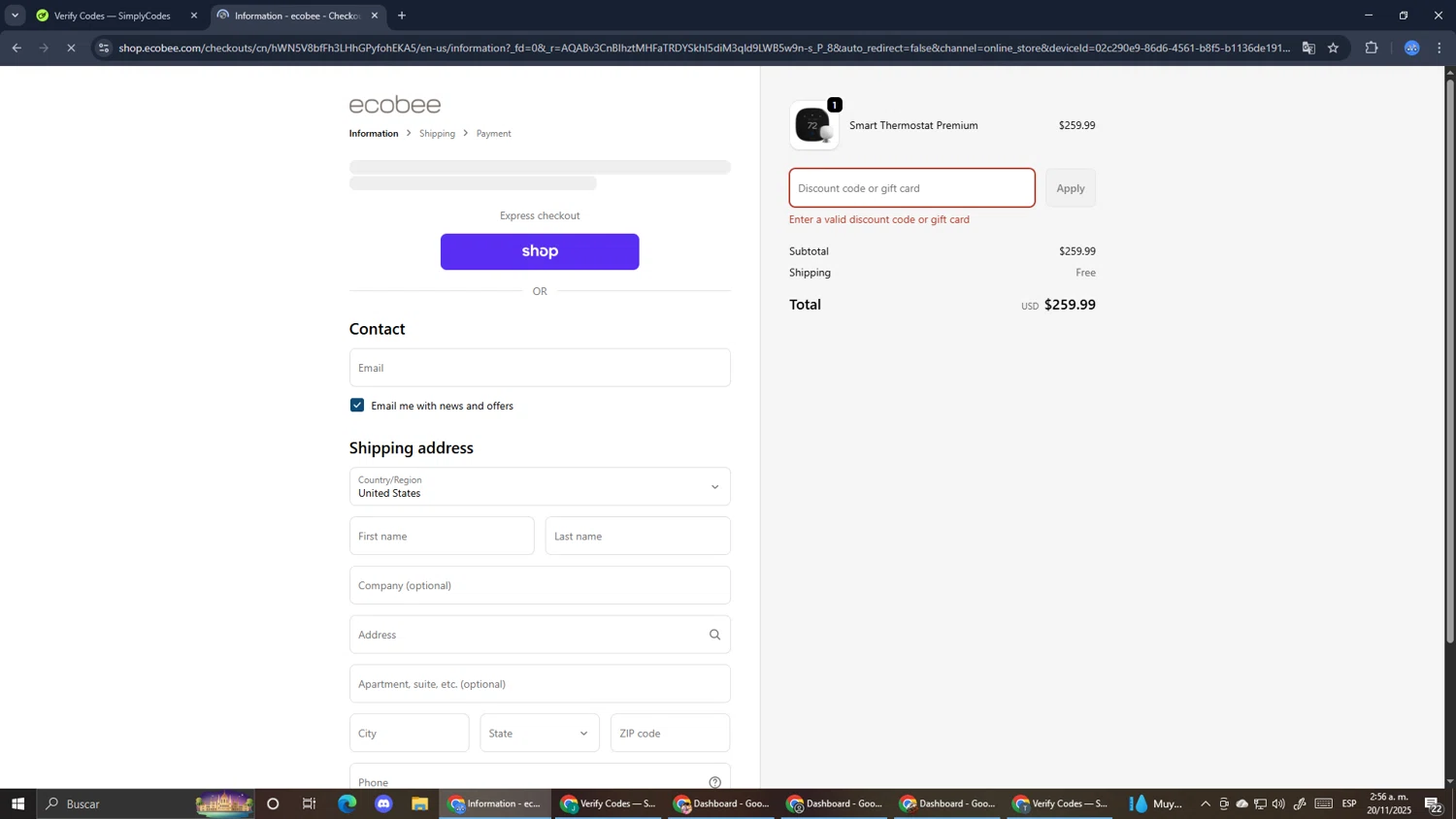The image size is (1456, 819).
Task: Click the Smart Thermostat Premium product thumbnail
Action: coord(813,125)
